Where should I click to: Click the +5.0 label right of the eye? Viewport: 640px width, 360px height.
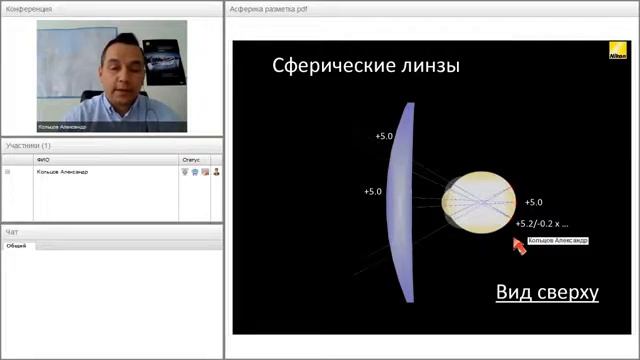click(x=533, y=202)
